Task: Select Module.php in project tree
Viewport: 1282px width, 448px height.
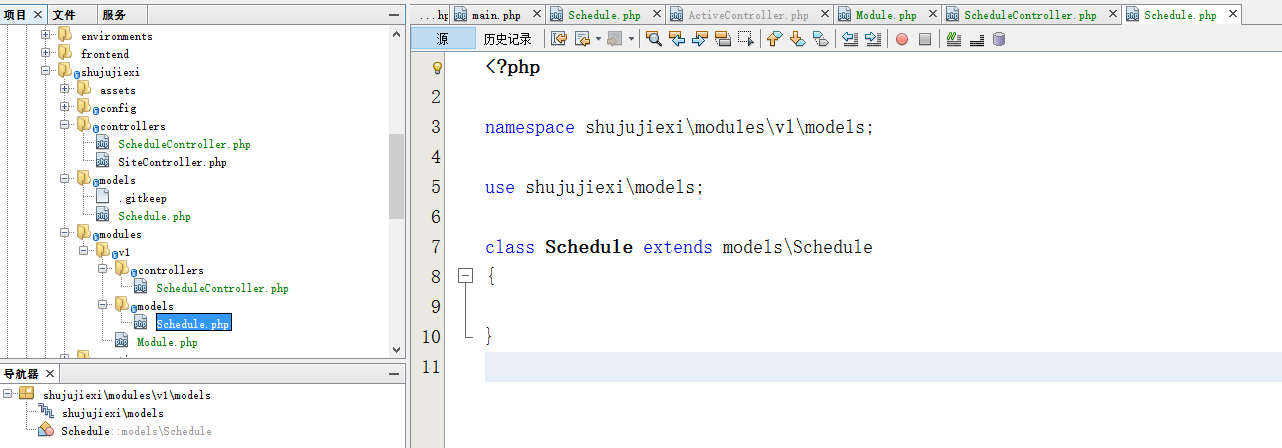Action: (x=167, y=342)
